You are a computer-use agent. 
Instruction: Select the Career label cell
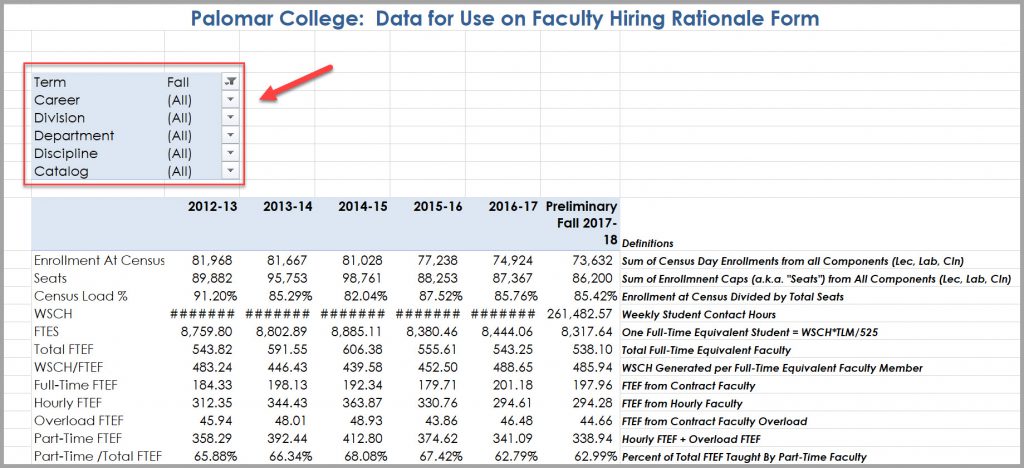pyautogui.click(x=57, y=100)
